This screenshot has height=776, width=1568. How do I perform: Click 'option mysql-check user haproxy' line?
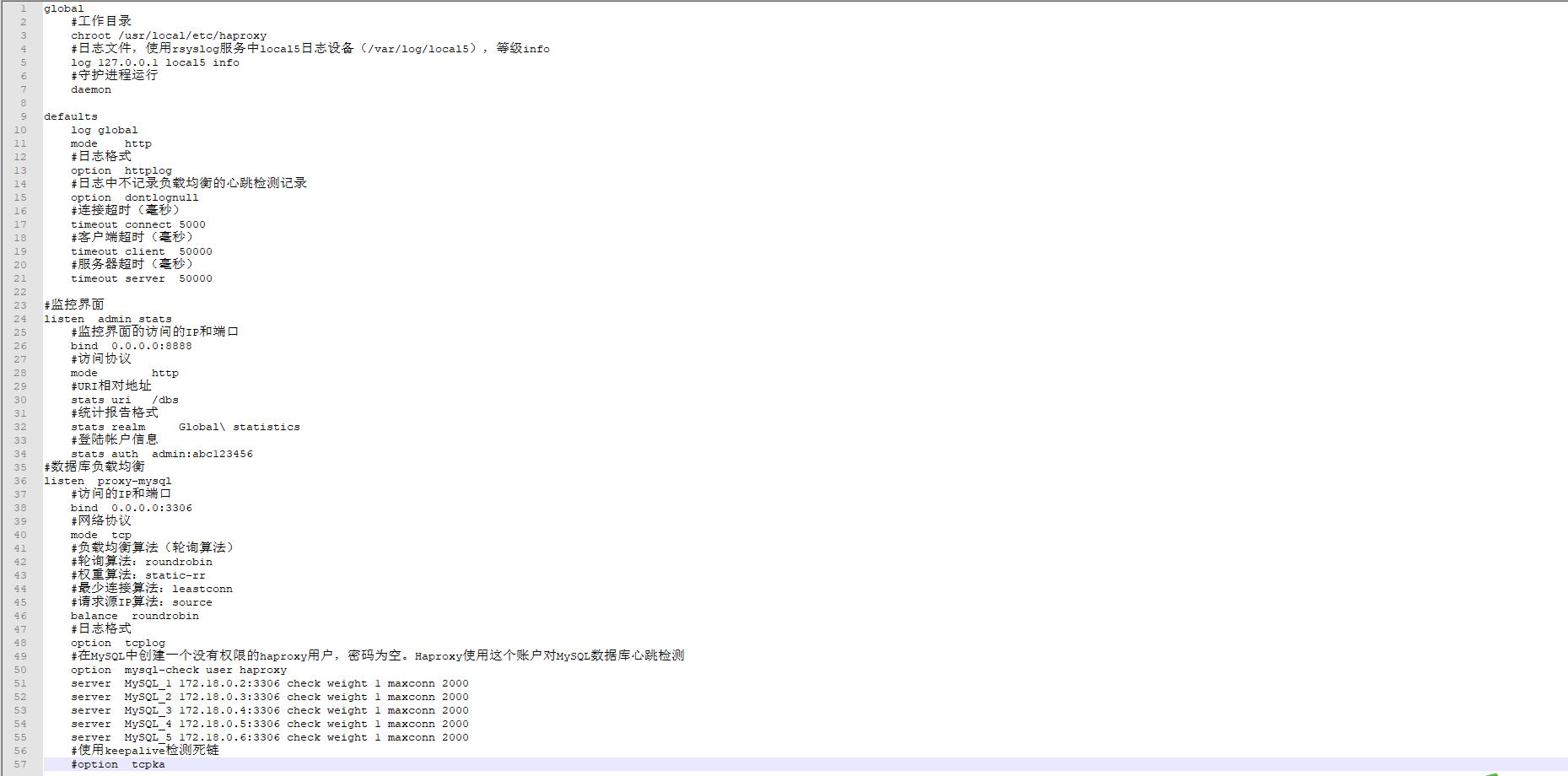pos(179,670)
